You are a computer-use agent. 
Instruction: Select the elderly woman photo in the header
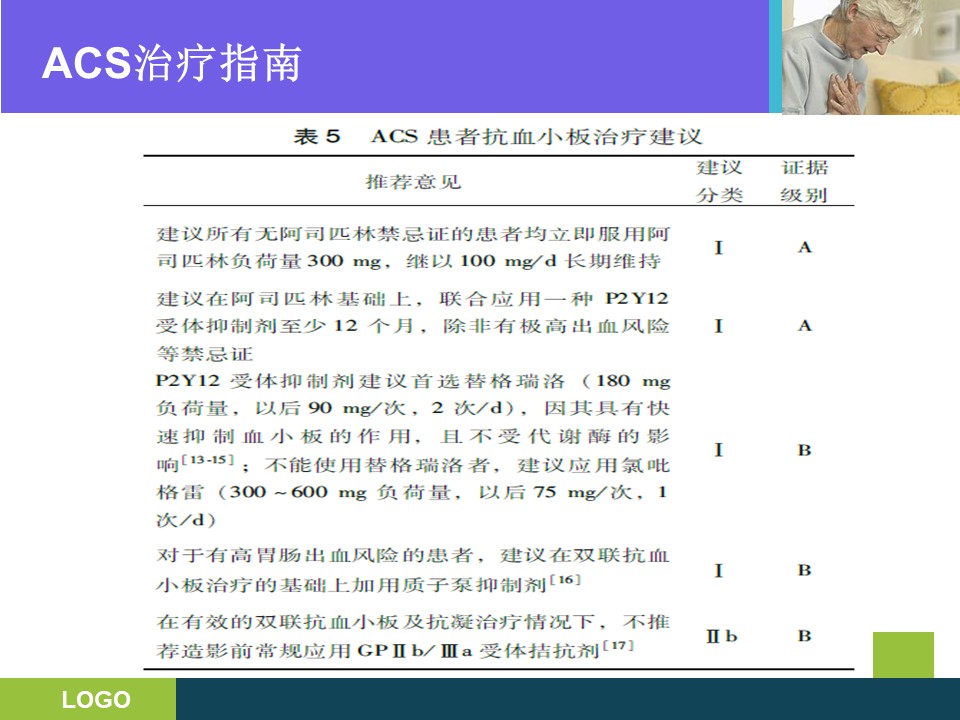(868, 56)
